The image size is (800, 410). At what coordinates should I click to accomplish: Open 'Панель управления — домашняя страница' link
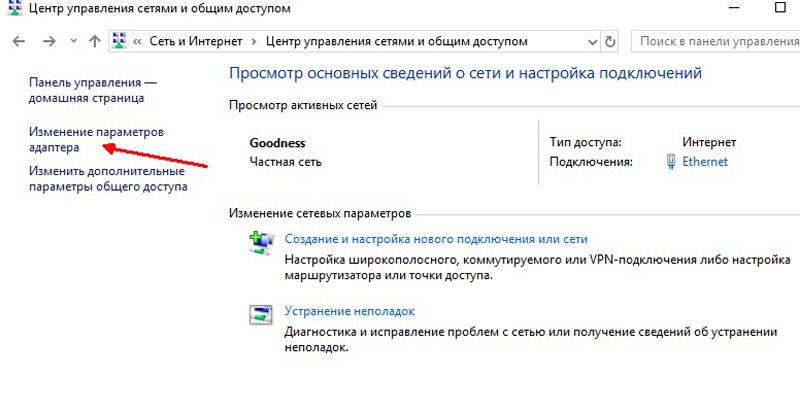(92, 90)
